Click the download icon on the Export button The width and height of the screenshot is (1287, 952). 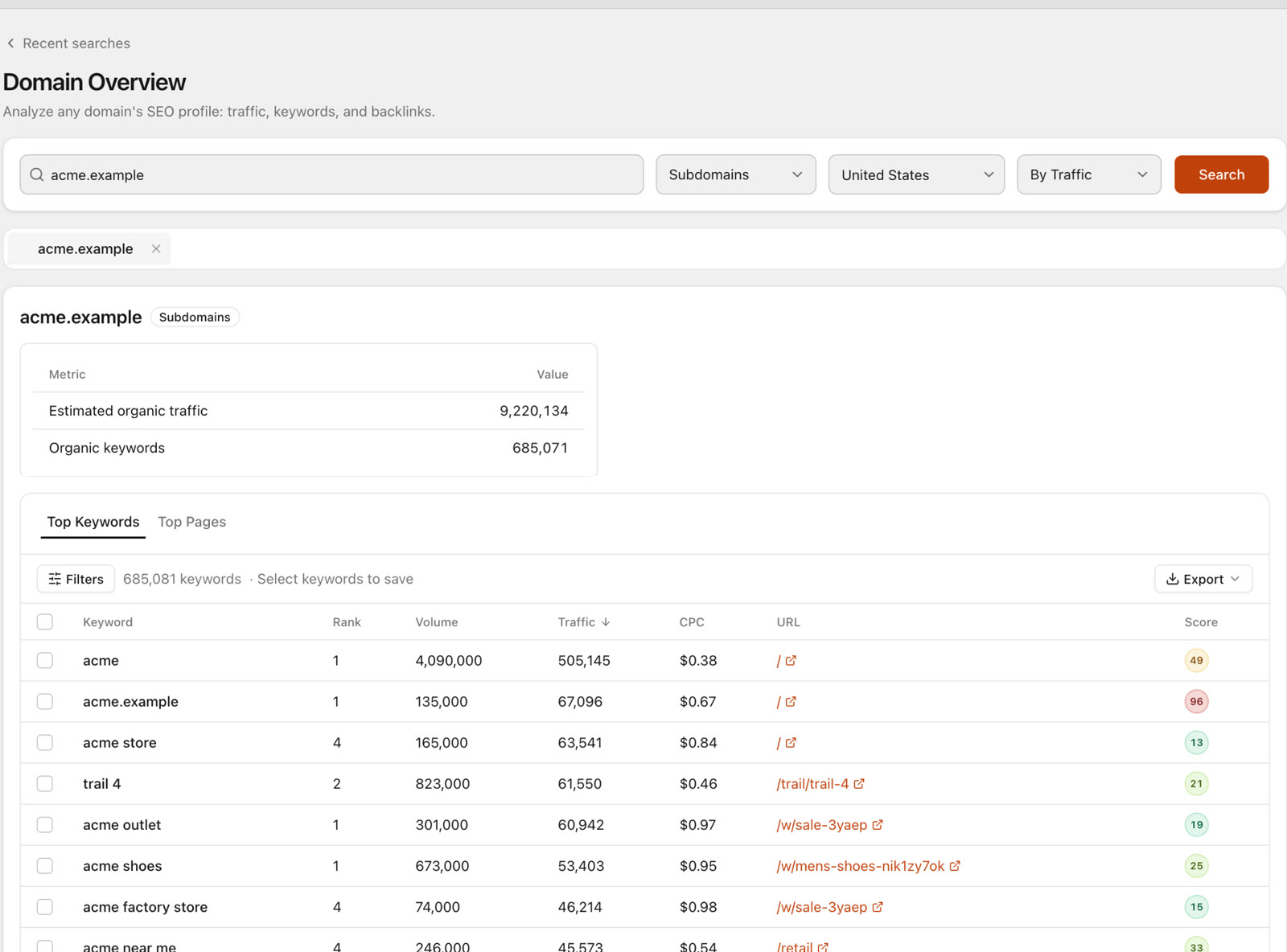1173,579
